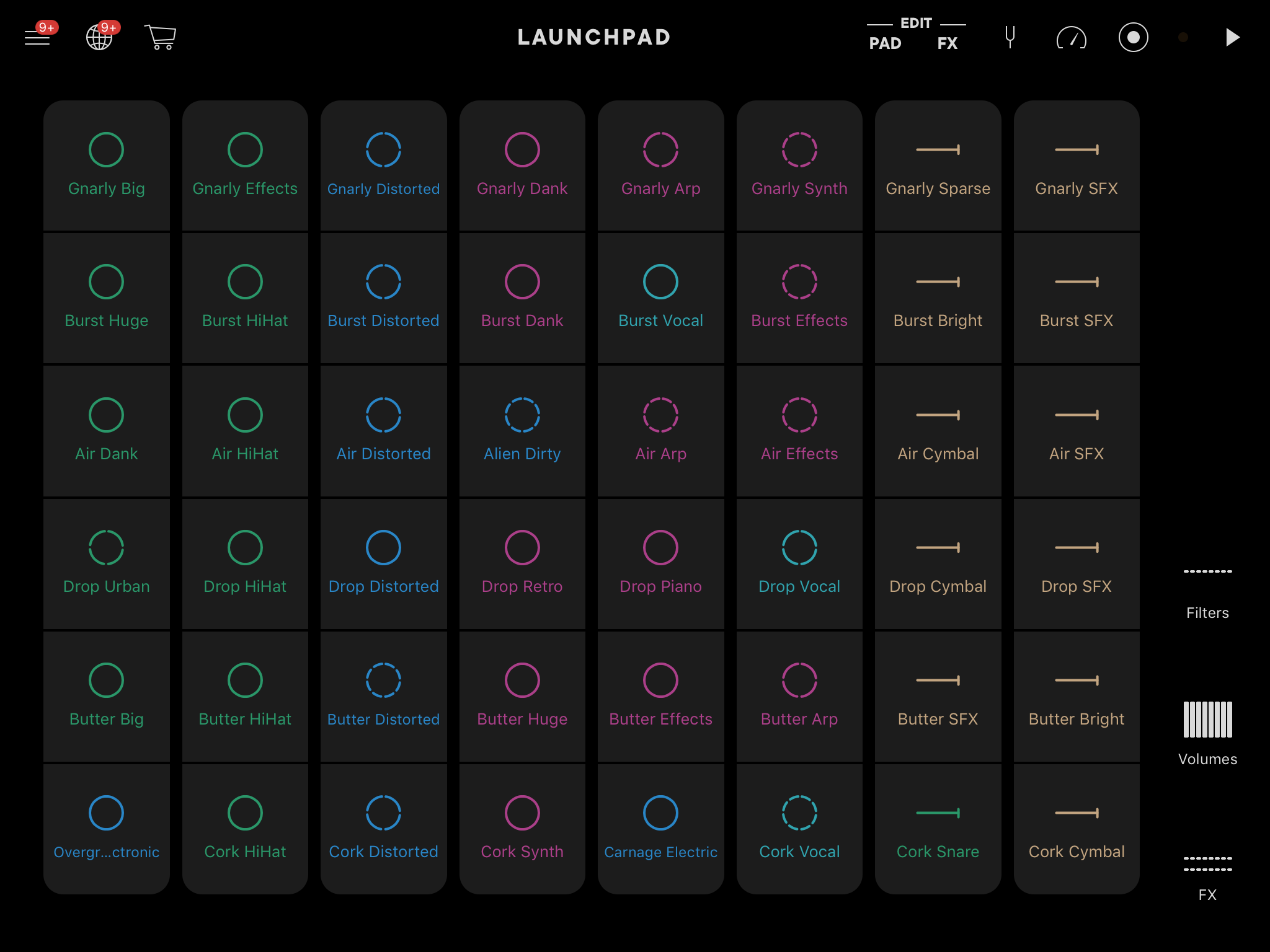Trigger the Gnarly SFX one-shot pad
This screenshot has height=952, width=1270.
point(1076,165)
